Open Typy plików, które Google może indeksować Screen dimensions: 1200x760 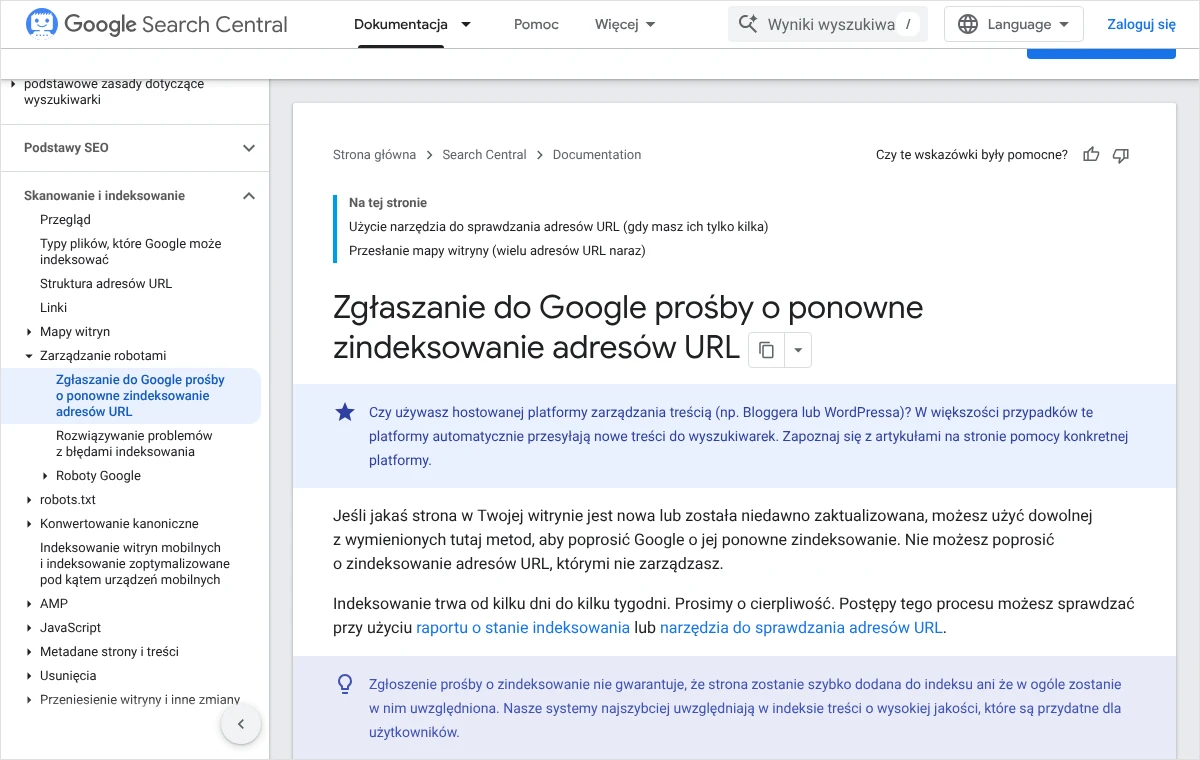pos(131,252)
